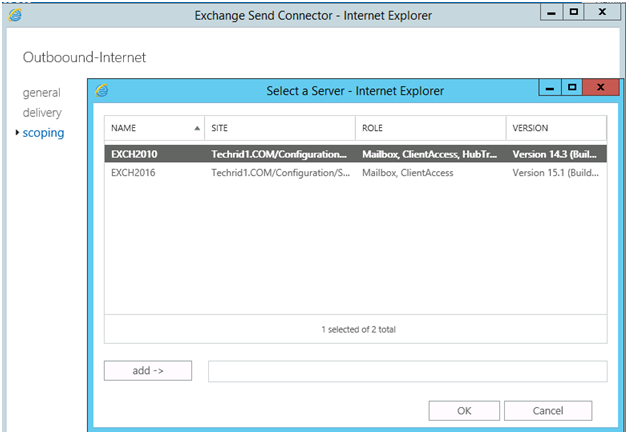Open the general tab
Image resolution: width=628 pixels, height=434 pixels.
point(42,92)
